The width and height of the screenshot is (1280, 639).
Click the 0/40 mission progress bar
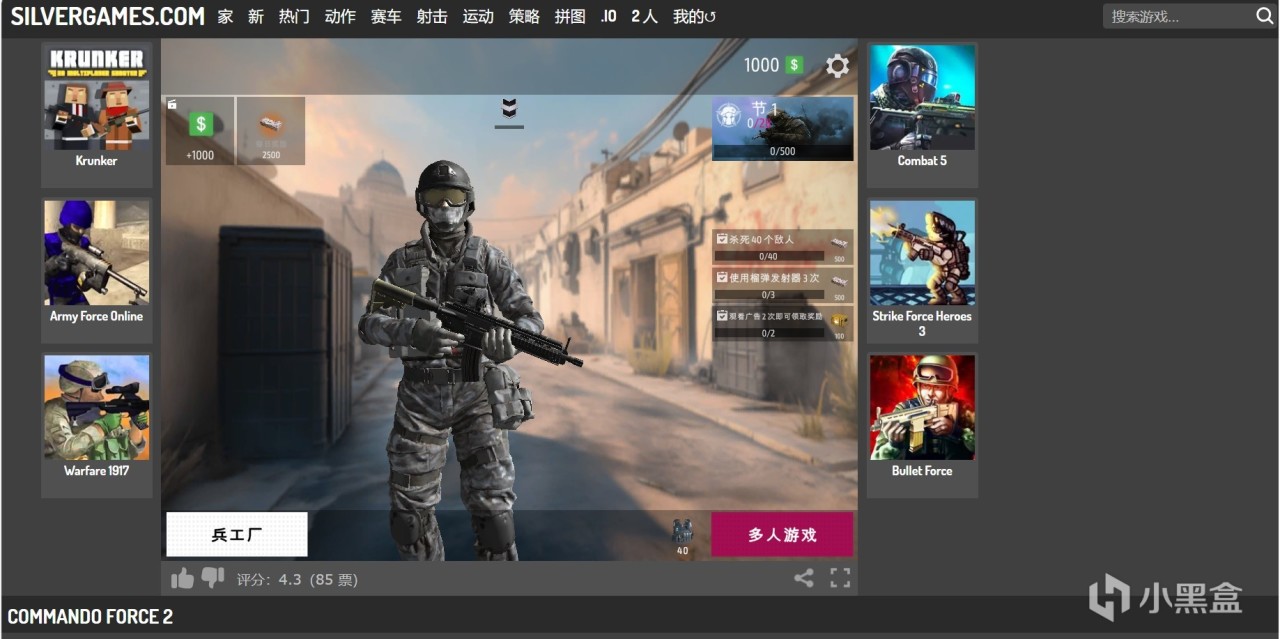(769, 257)
